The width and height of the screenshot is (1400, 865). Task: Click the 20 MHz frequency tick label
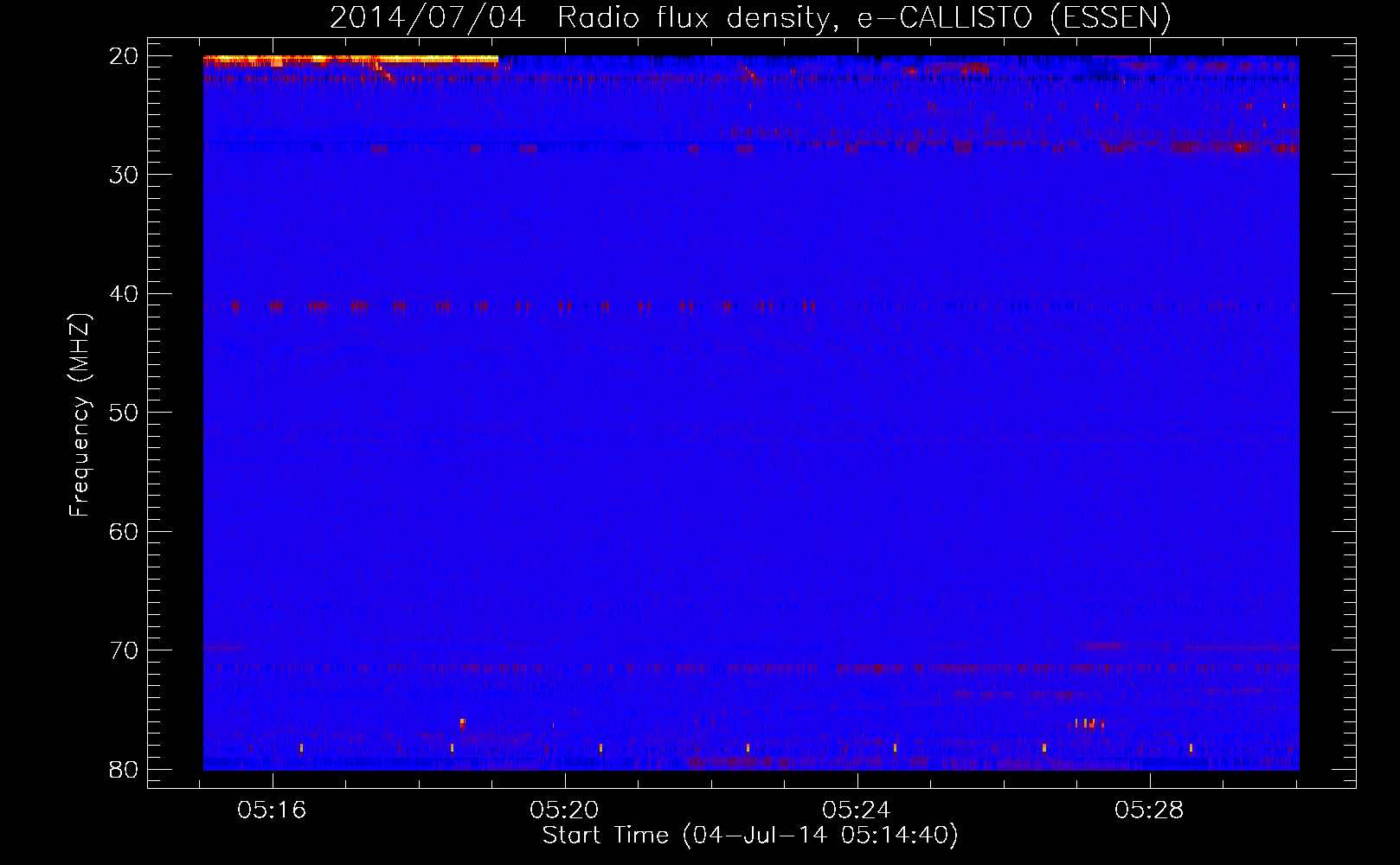tap(124, 56)
